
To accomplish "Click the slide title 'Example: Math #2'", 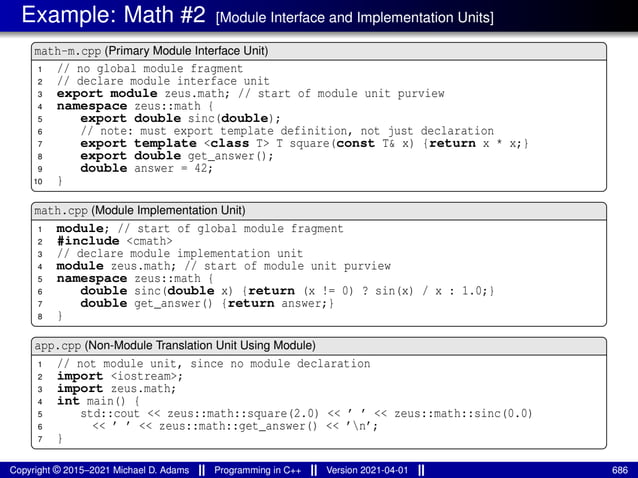I will click(114, 15).
